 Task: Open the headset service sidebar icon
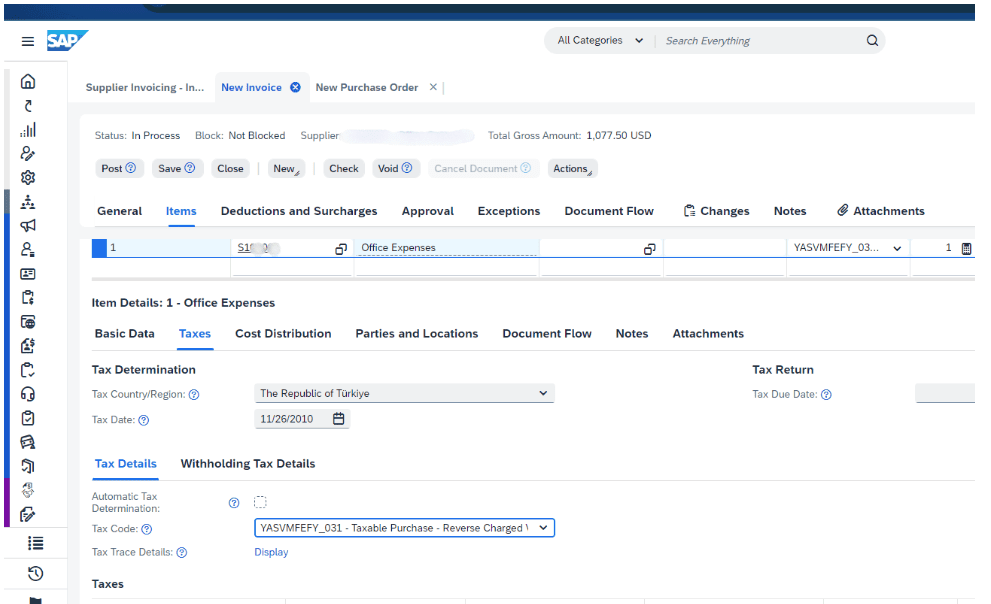pos(28,394)
